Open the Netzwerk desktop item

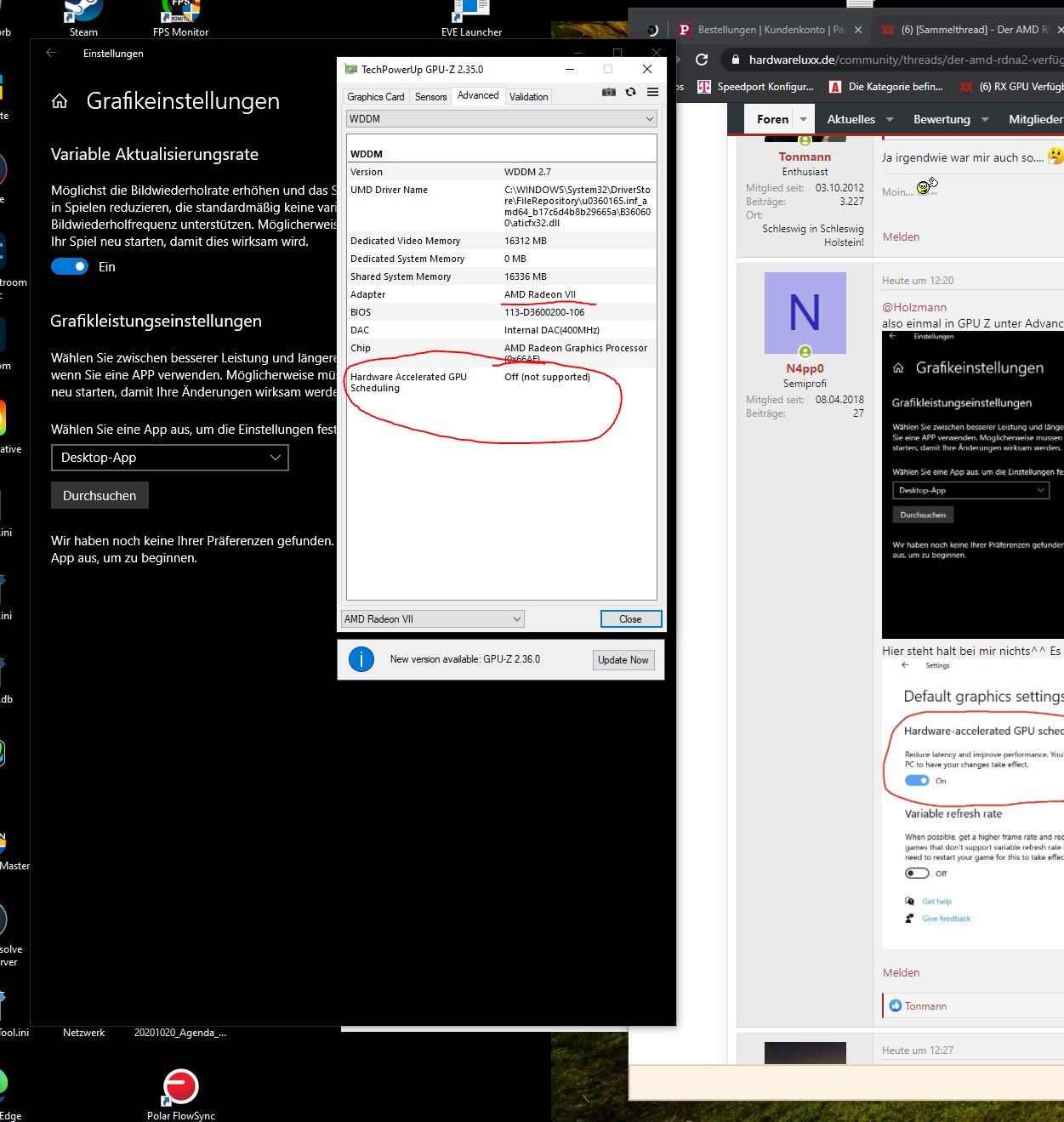pyautogui.click(x=83, y=1033)
